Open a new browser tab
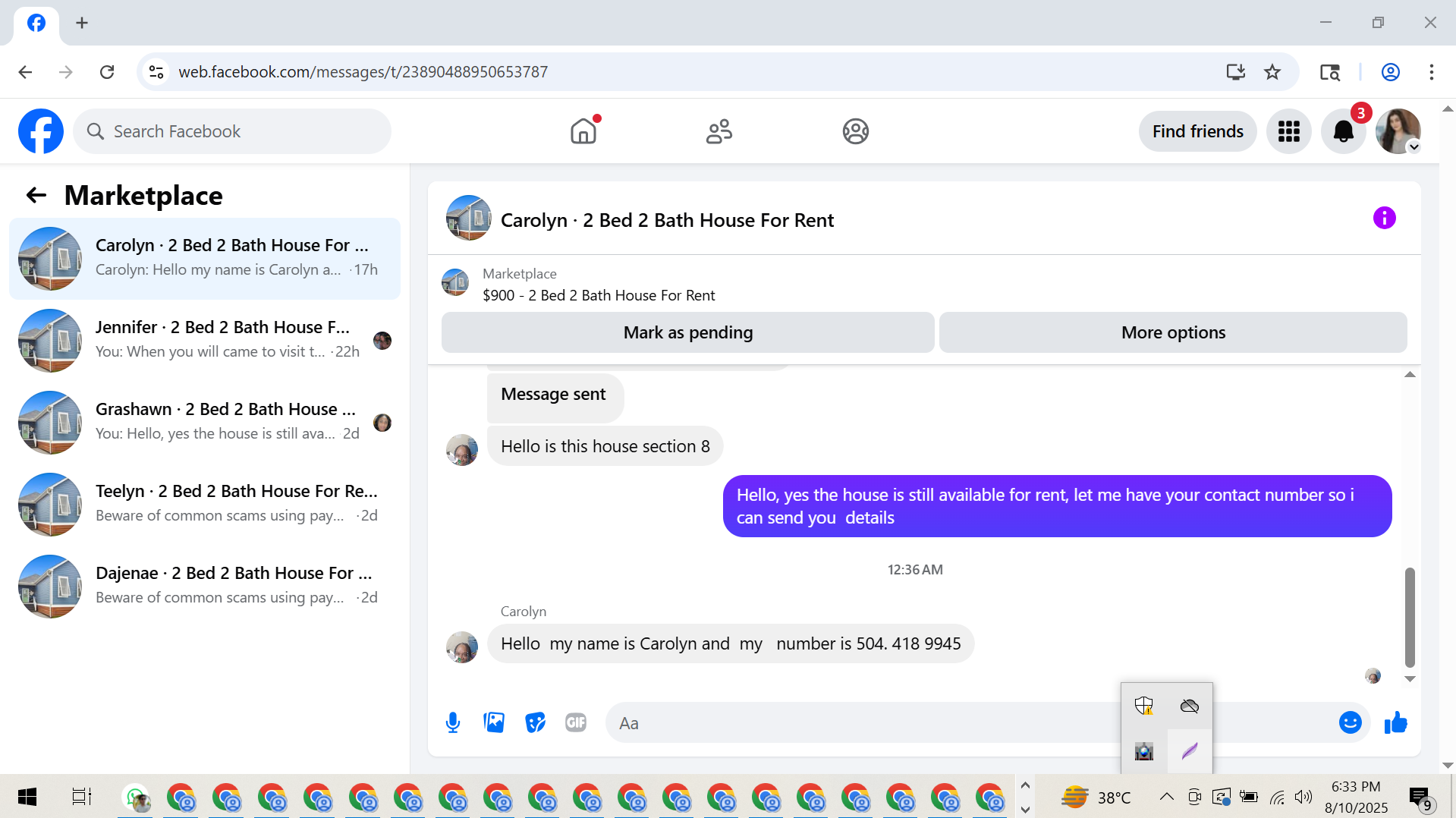1456x818 pixels. point(82,23)
